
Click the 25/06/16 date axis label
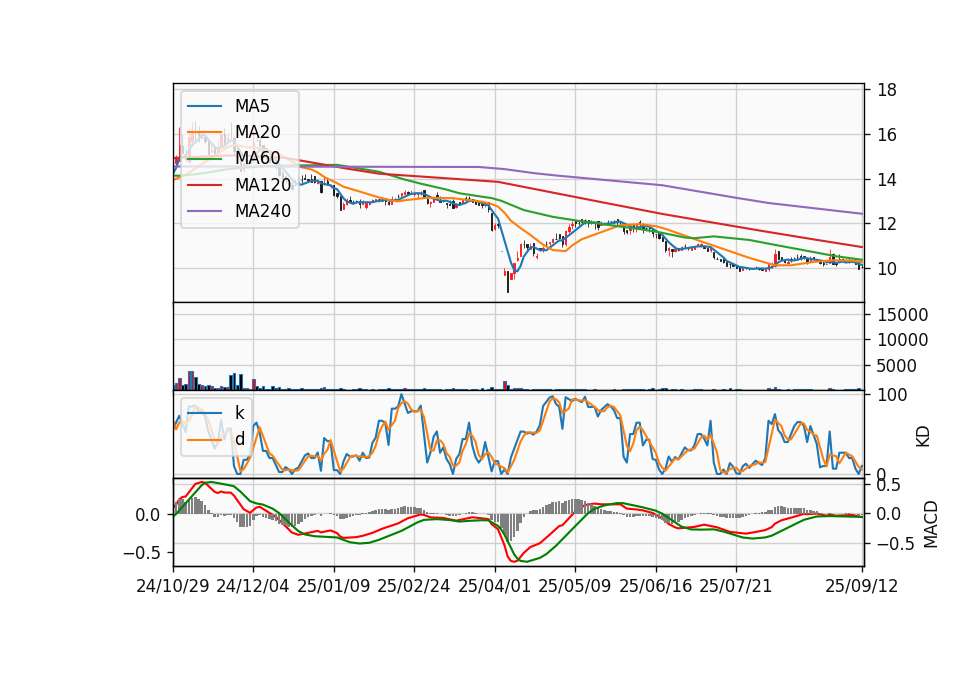point(656,586)
